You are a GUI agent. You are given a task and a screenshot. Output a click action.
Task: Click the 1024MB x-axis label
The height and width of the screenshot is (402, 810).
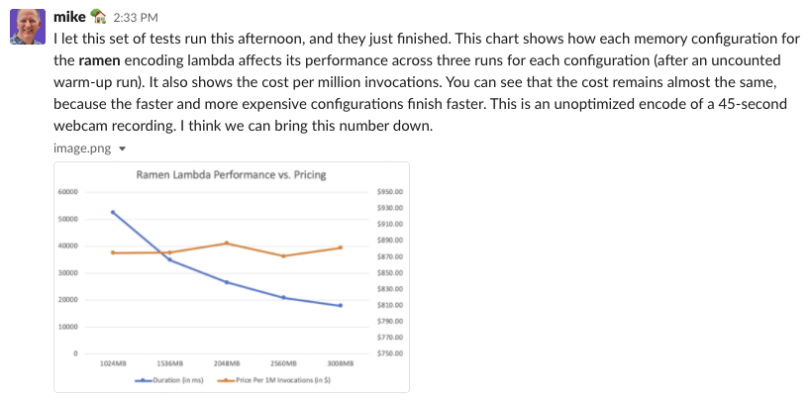click(112, 364)
